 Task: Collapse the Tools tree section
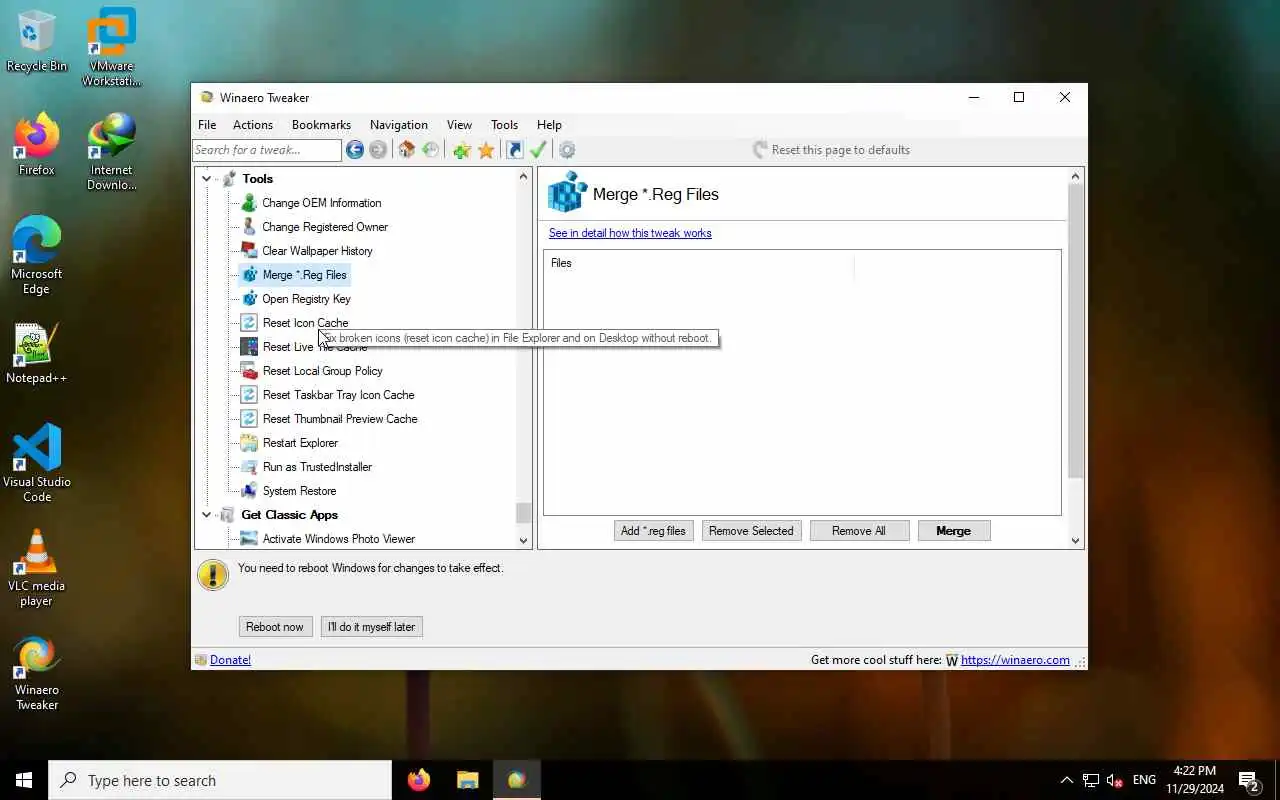207,179
